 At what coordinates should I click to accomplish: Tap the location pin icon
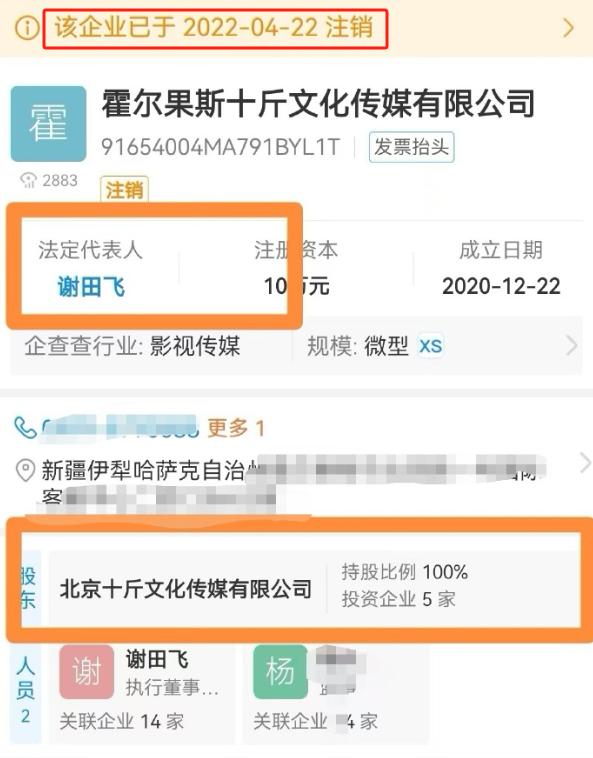click(25, 470)
